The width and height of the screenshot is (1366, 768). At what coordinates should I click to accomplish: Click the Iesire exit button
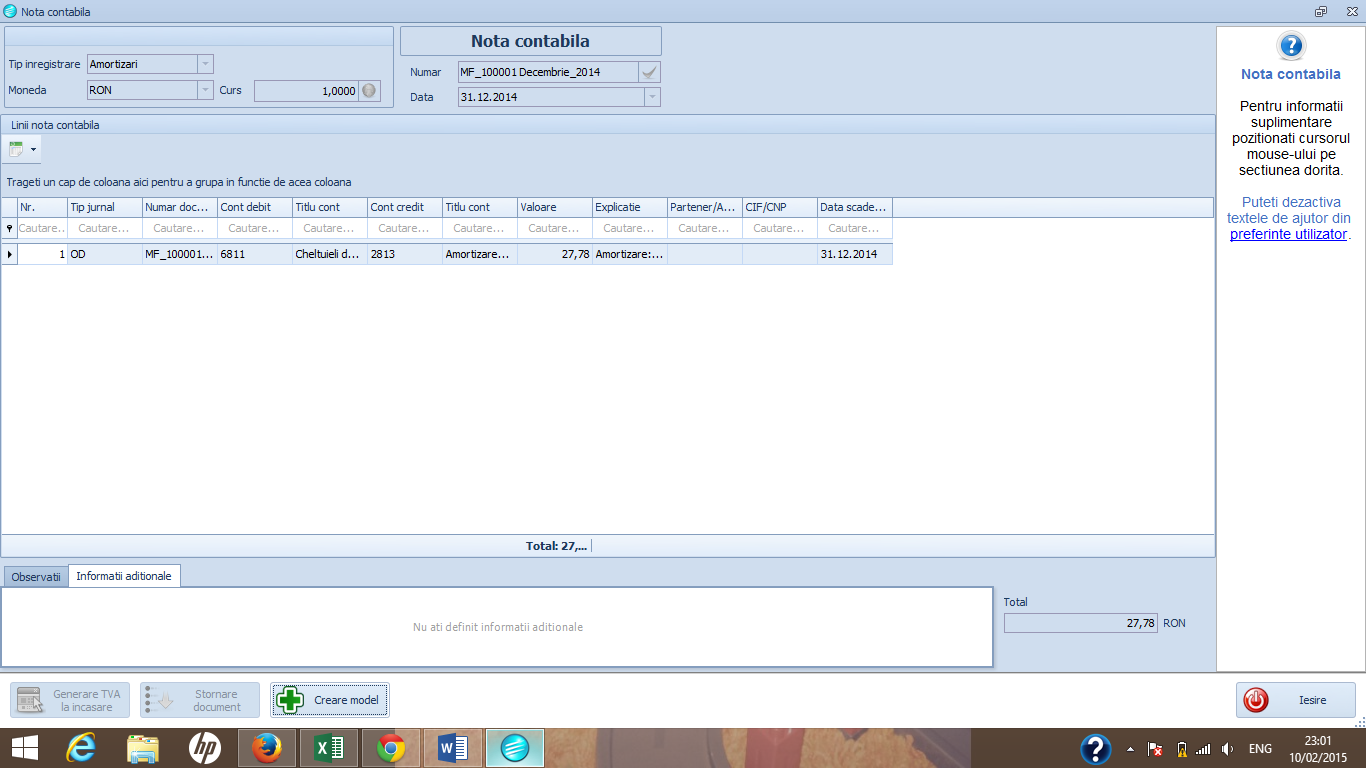click(x=1296, y=700)
